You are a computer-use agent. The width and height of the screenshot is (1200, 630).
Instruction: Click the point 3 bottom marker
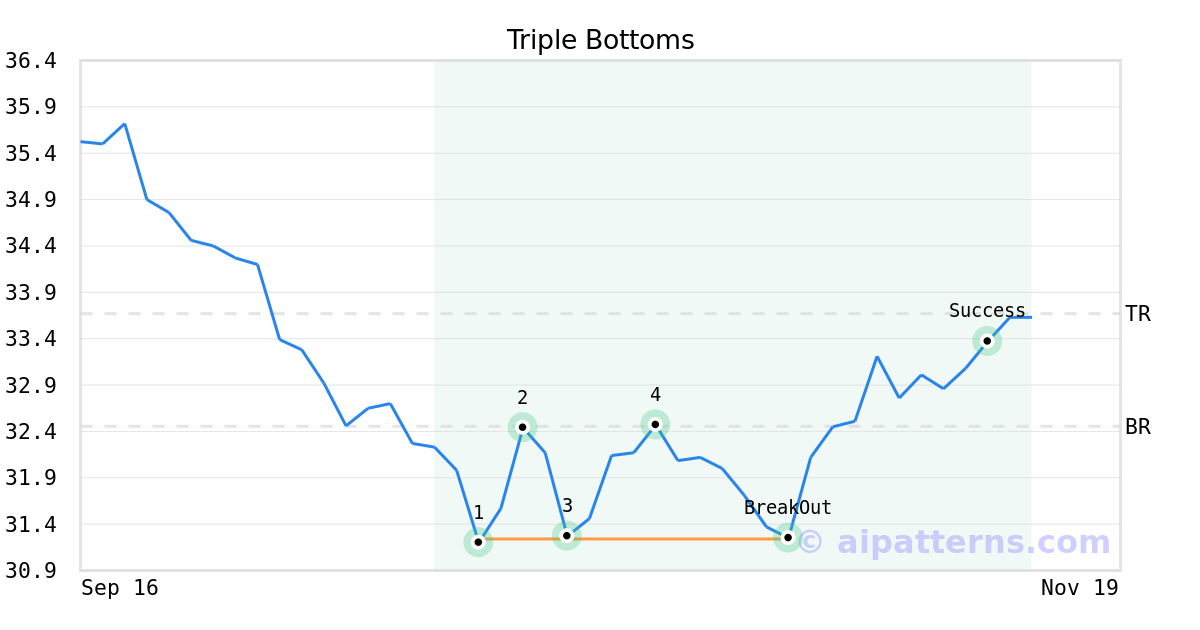(566, 536)
